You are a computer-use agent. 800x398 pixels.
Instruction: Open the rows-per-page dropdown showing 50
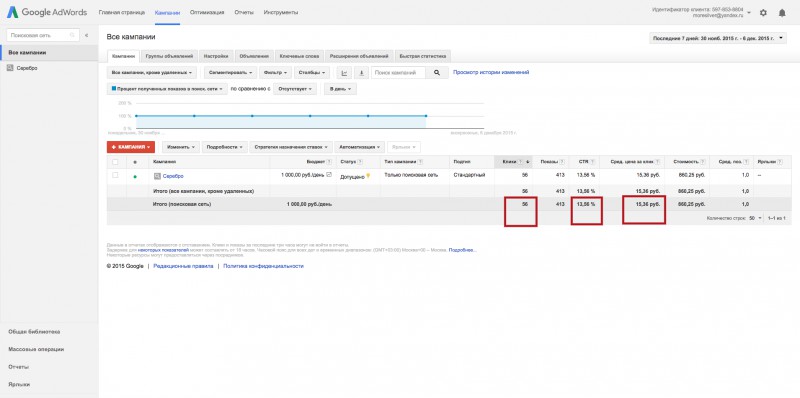(x=755, y=218)
